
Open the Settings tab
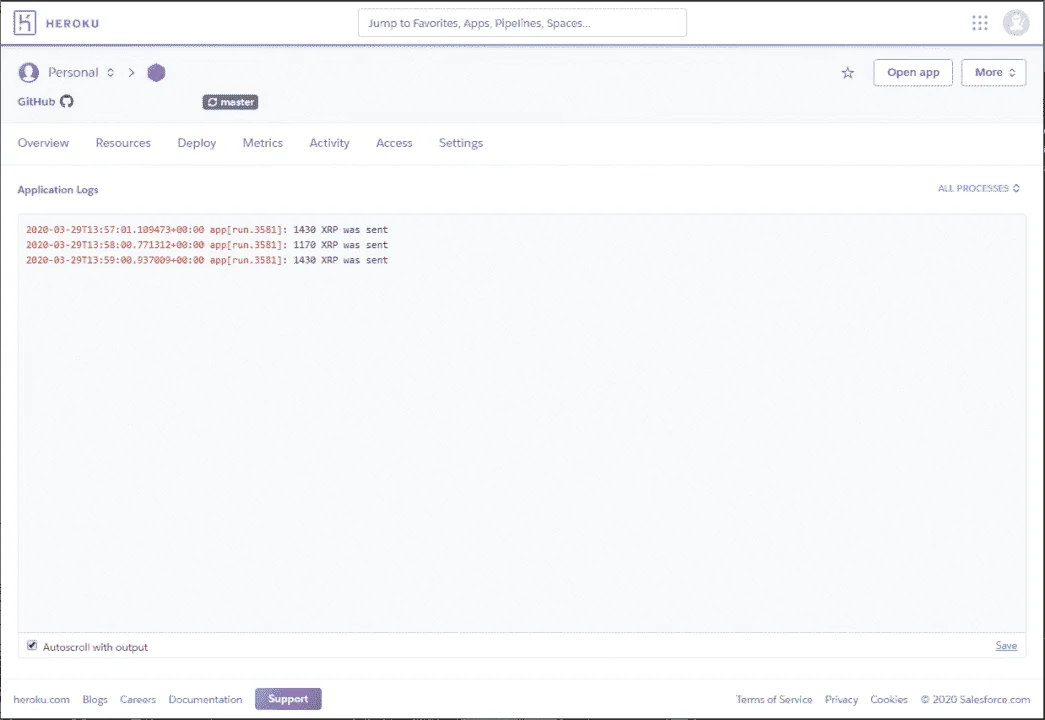[x=461, y=143]
